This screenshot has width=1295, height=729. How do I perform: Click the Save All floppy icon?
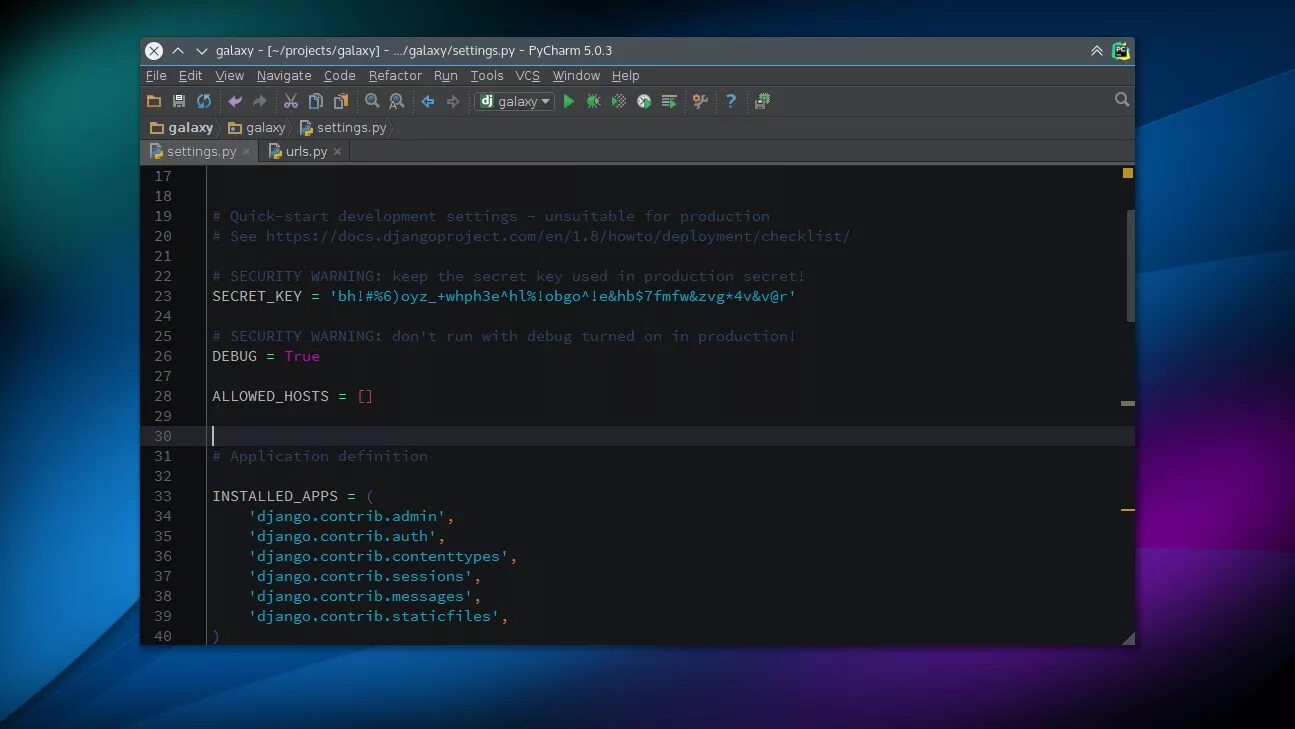tap(179, 101)
